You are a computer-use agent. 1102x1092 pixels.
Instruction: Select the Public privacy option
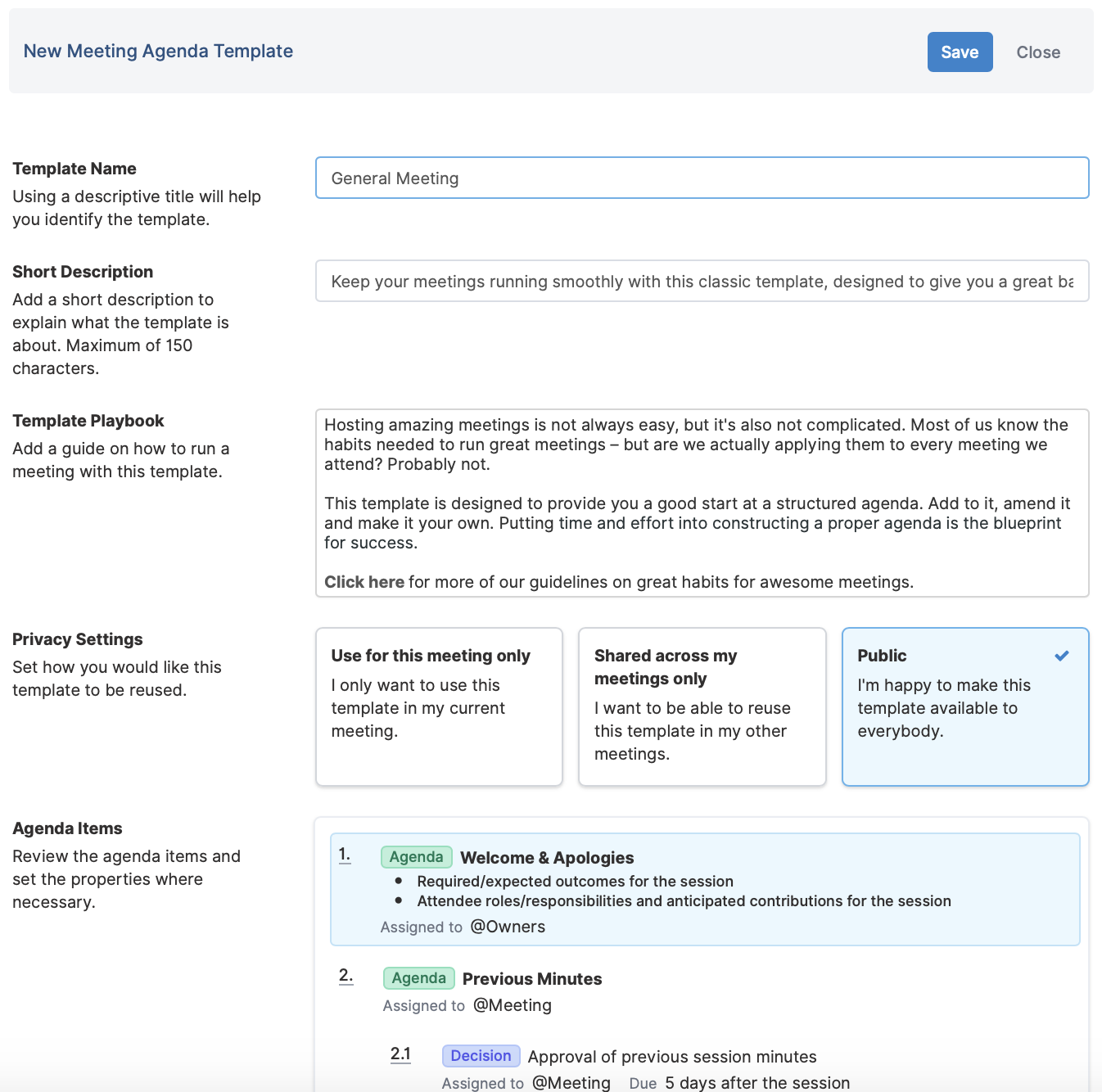(965, 706)
